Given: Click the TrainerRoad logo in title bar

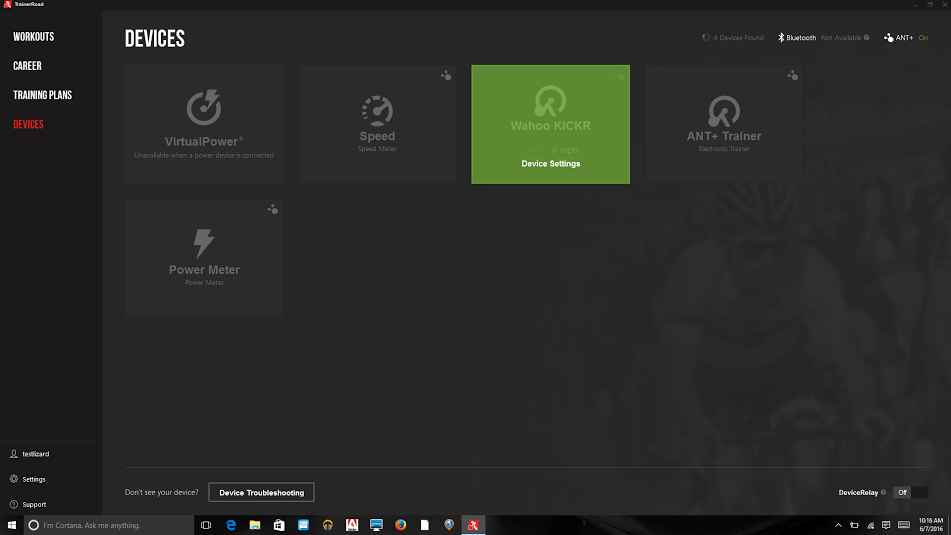Looking at the screenshot, I should 7,4.
